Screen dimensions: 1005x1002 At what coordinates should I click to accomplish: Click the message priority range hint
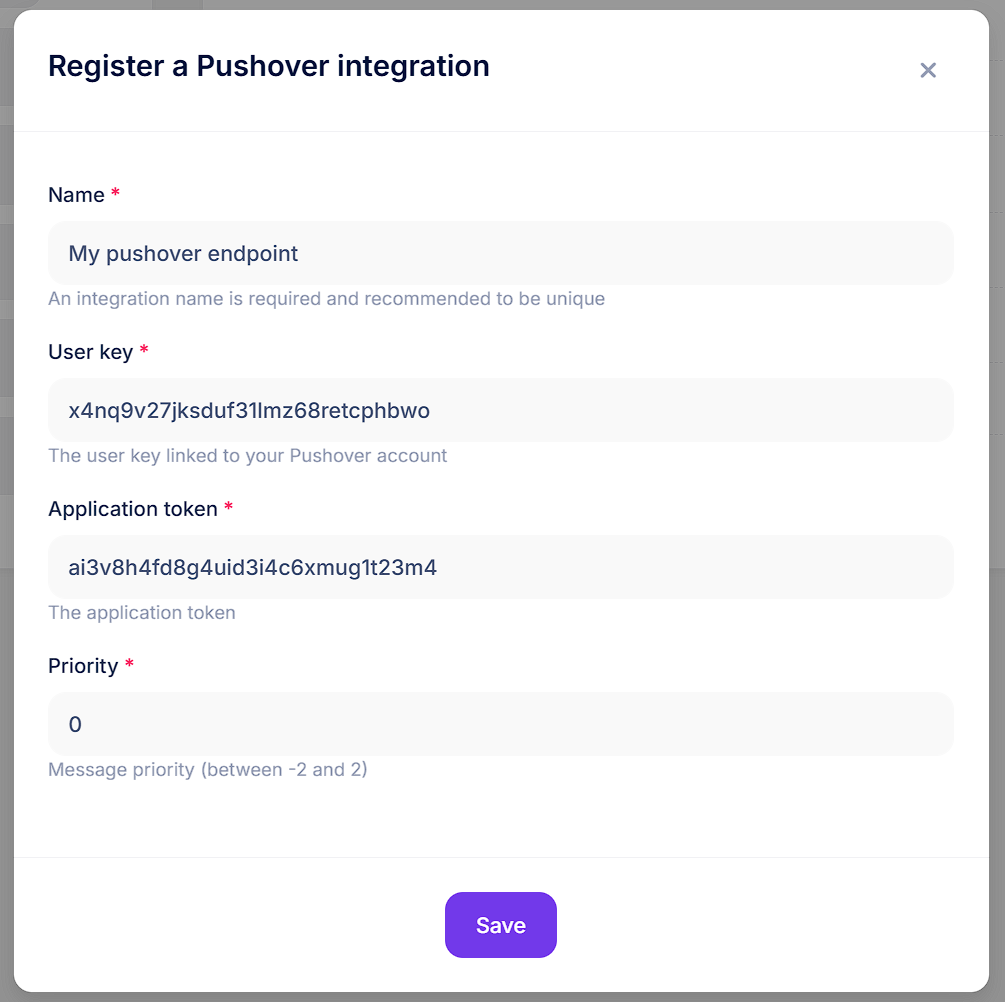click(207, 770)
